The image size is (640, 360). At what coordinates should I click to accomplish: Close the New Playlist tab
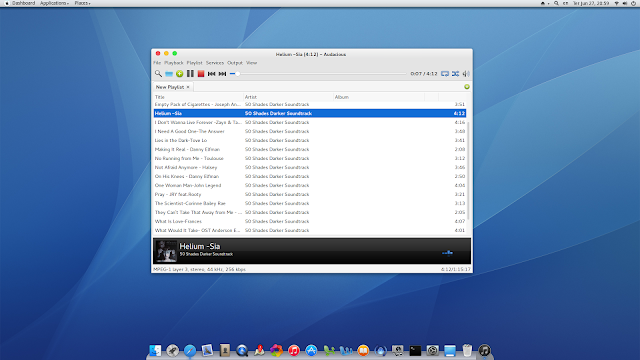(x=188, y=87)
